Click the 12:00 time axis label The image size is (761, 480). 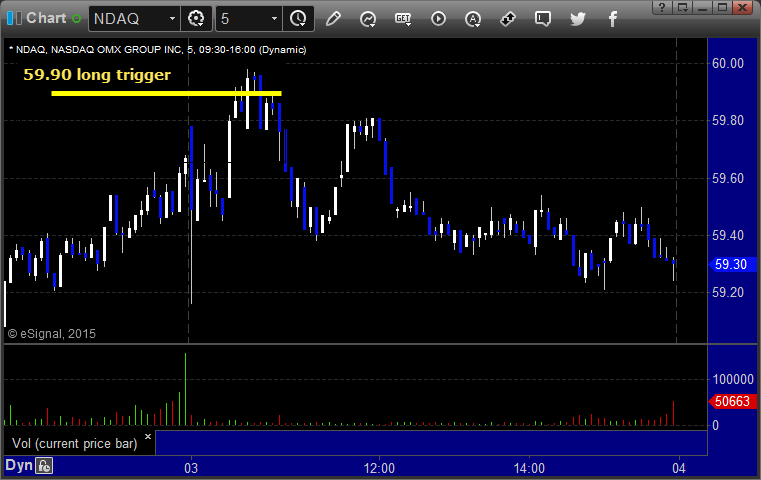point(379,468)
